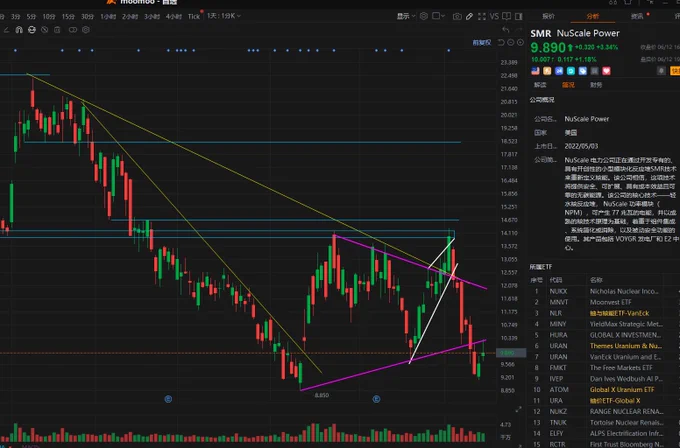680x448 pixels.
Task: Open the HURA GLOBAL X INVESTMEN... row
Action: tap(605, 335)
